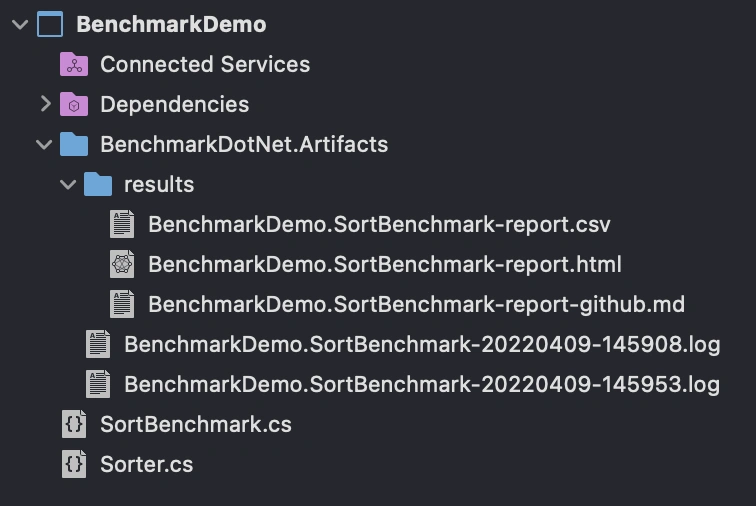Click the Sorter.cs braces file icon

pos(74,464)
